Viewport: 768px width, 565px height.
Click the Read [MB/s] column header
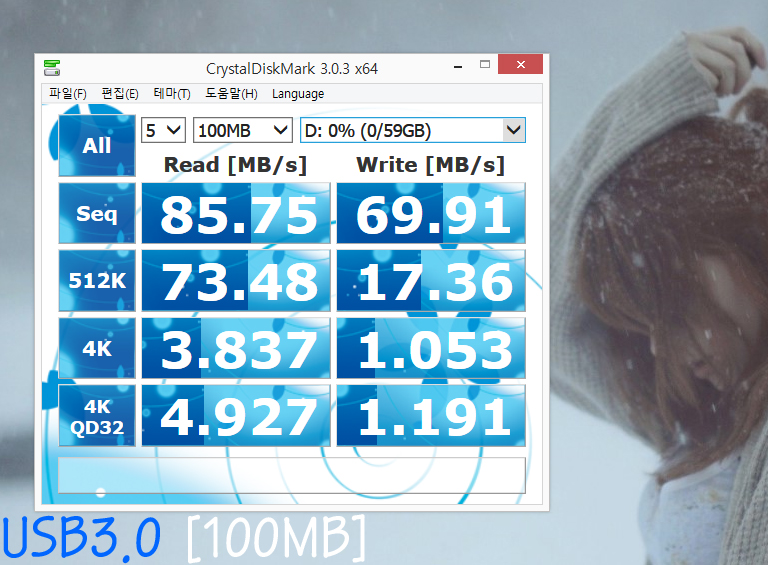[236, 165]
